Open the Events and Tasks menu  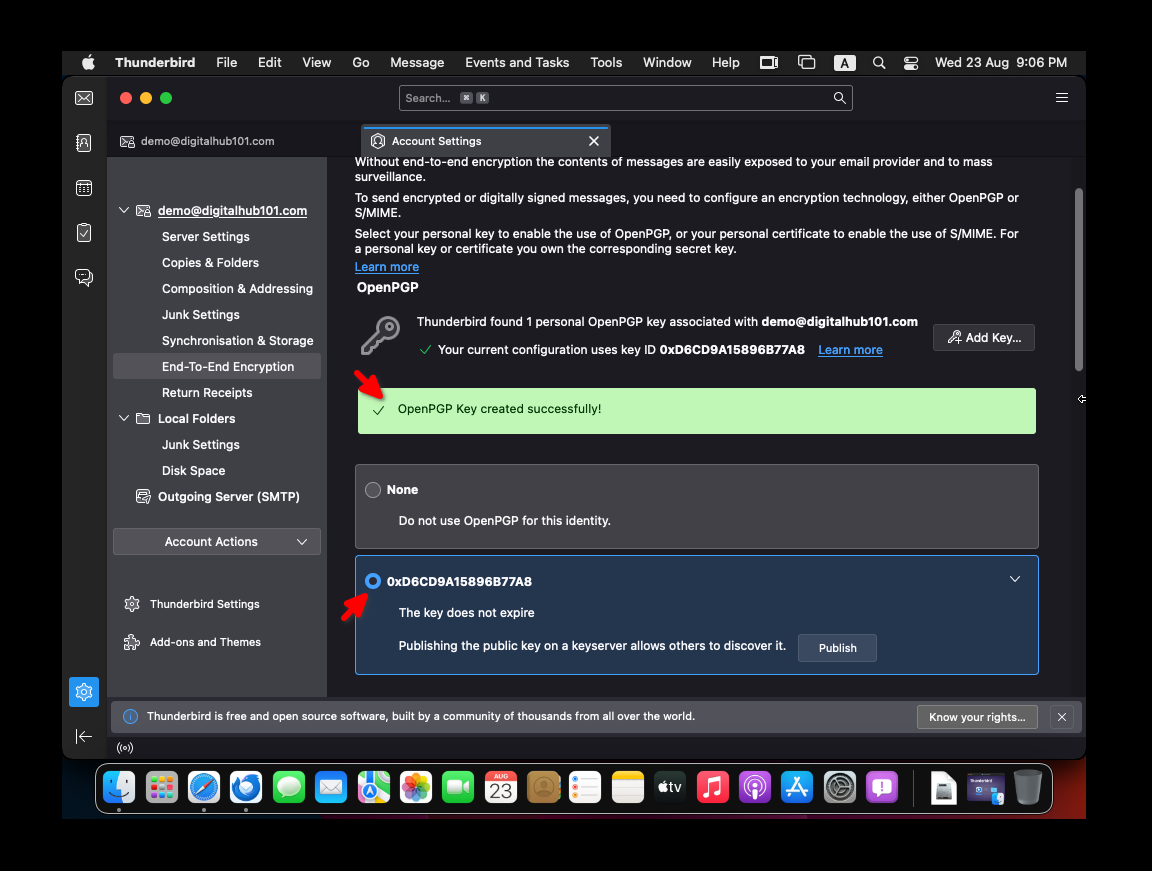pos(517,62)
